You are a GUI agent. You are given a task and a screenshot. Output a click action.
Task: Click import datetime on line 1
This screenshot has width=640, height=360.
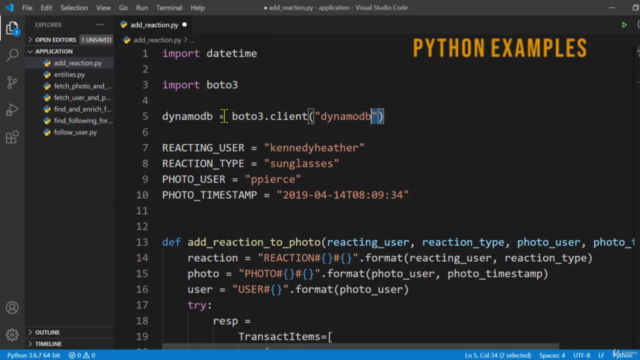210,53
